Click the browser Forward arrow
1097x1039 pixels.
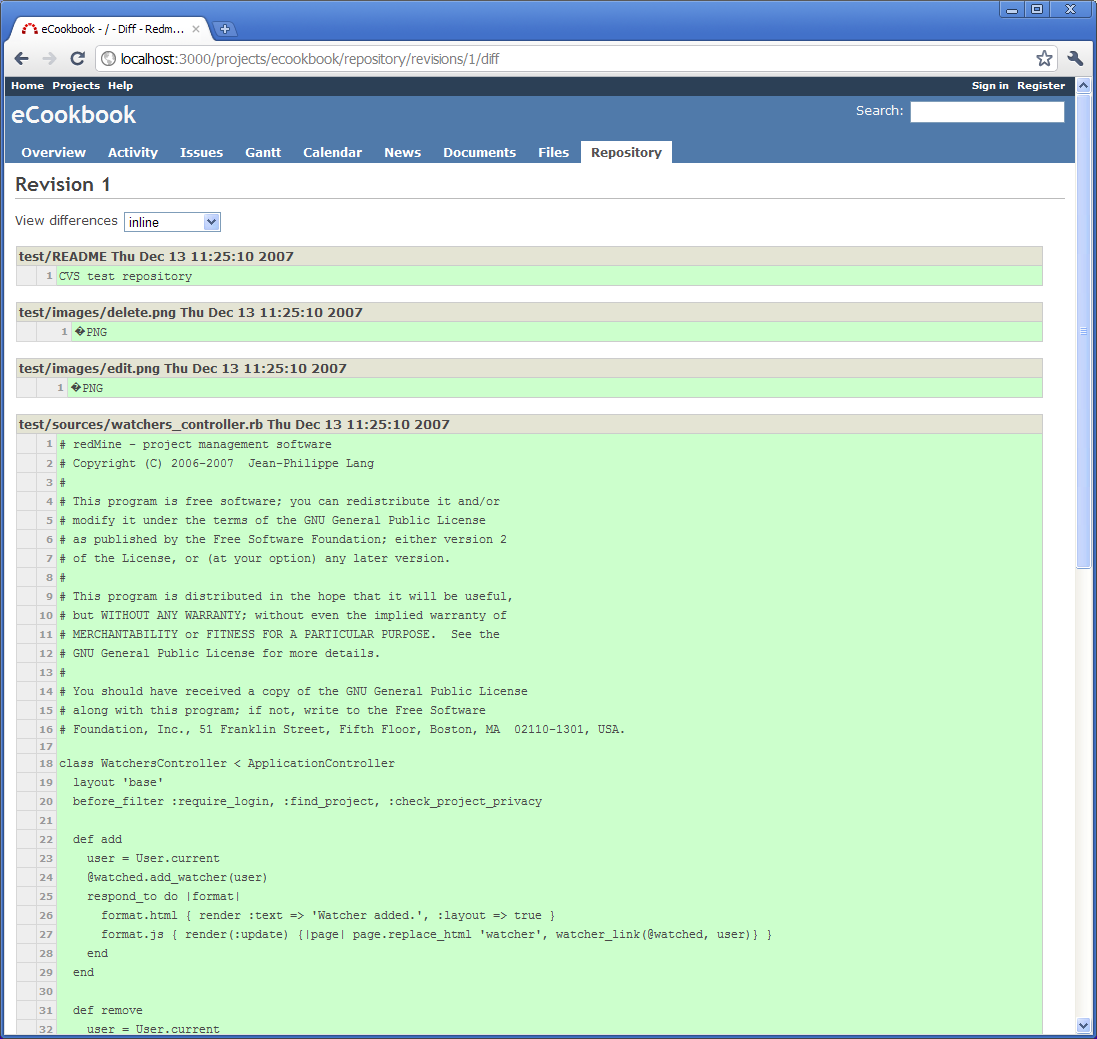49,59
